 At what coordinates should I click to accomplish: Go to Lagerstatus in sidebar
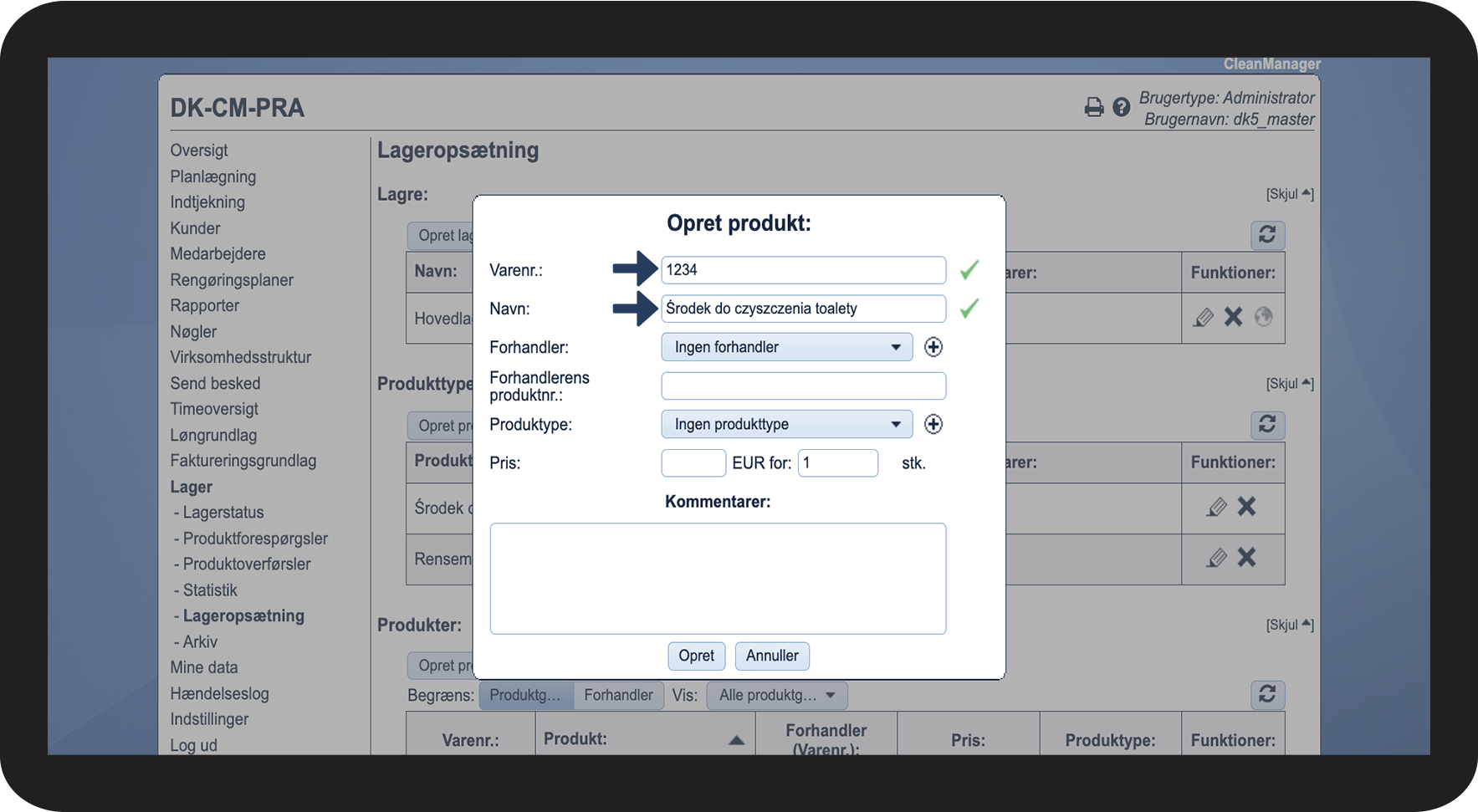click(x=222, y=513)
